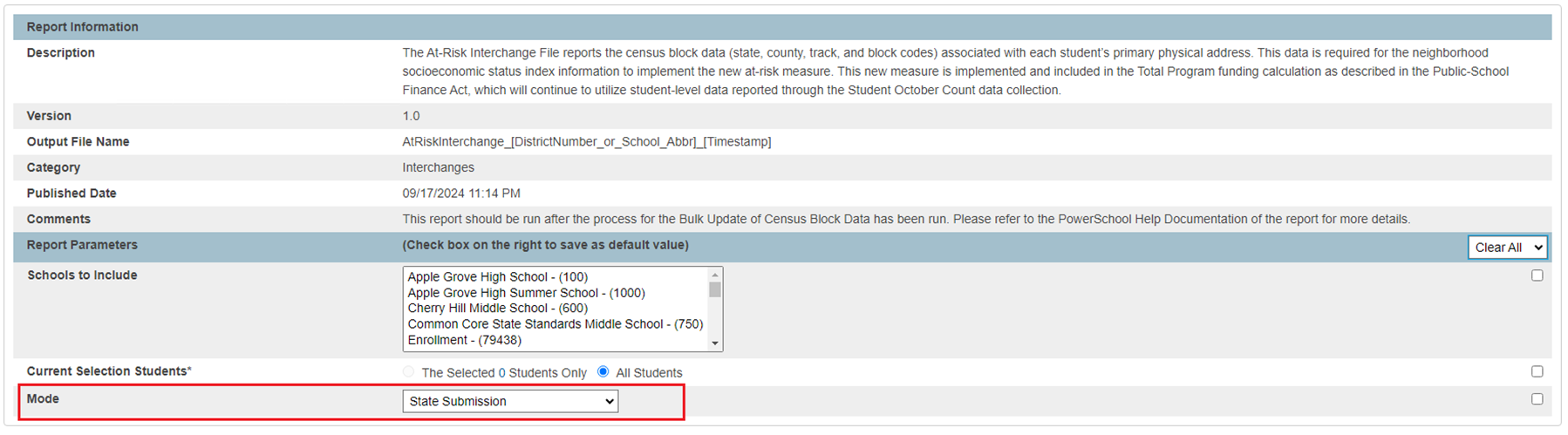Viewport: 1568px width, 435px height.
Task: Select Cherry Hill Middle School - (600)
Action: click(x=497, y=309)
